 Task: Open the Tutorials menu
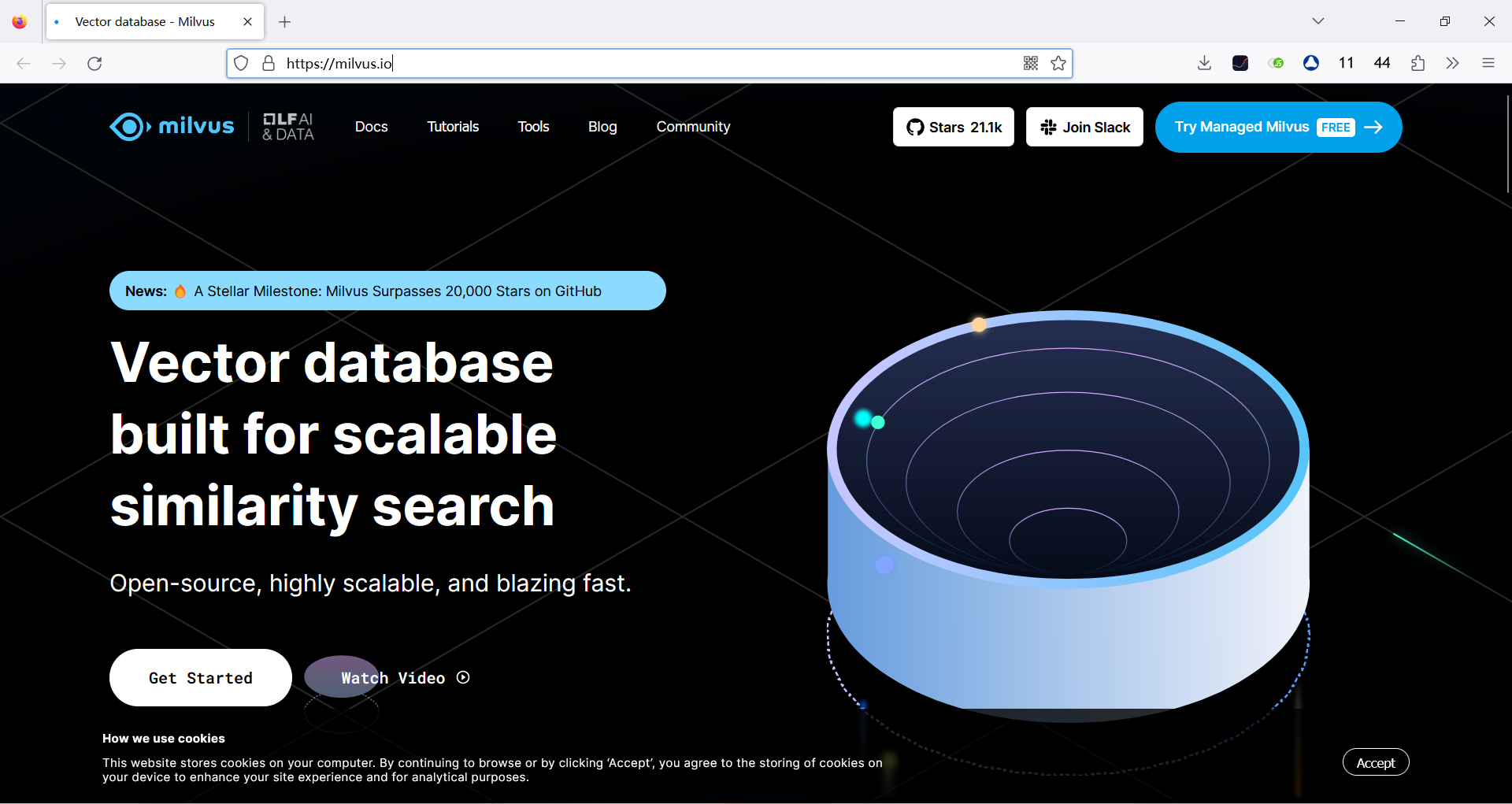coord(453,127)
